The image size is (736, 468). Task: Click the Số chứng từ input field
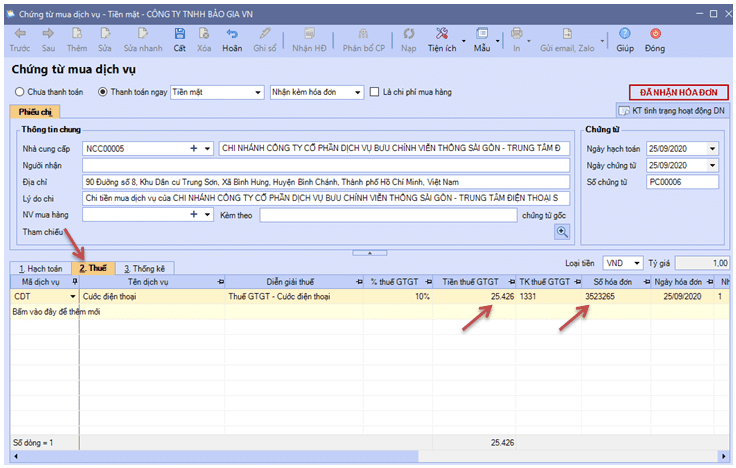[682, 182]
